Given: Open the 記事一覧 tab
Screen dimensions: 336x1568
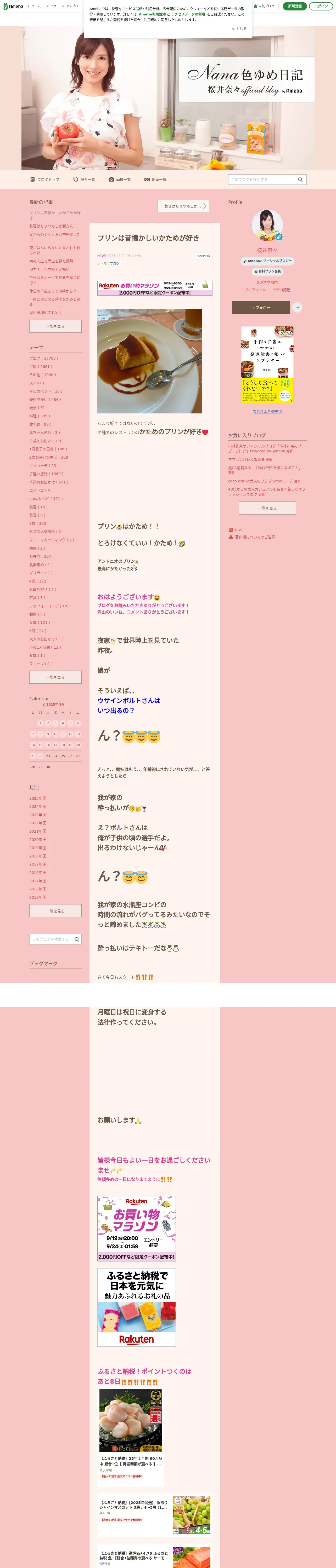Looking at the screenshot, I should [84, 180].
